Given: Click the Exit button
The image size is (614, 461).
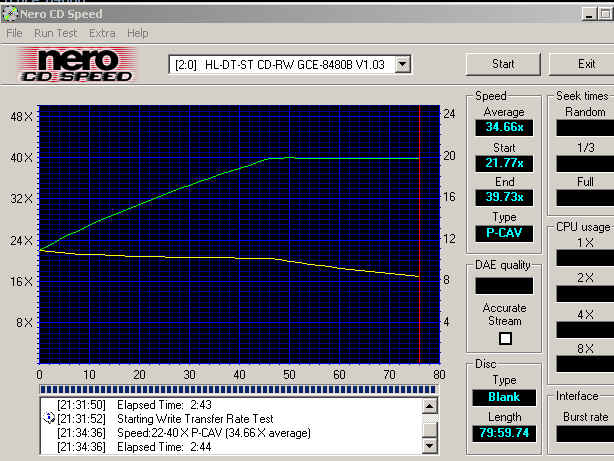Looking at the screenshot, I should pos(582,64).
